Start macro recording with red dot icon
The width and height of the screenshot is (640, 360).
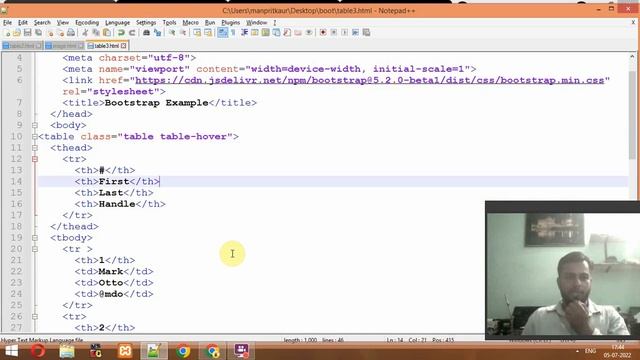[323, 33]
